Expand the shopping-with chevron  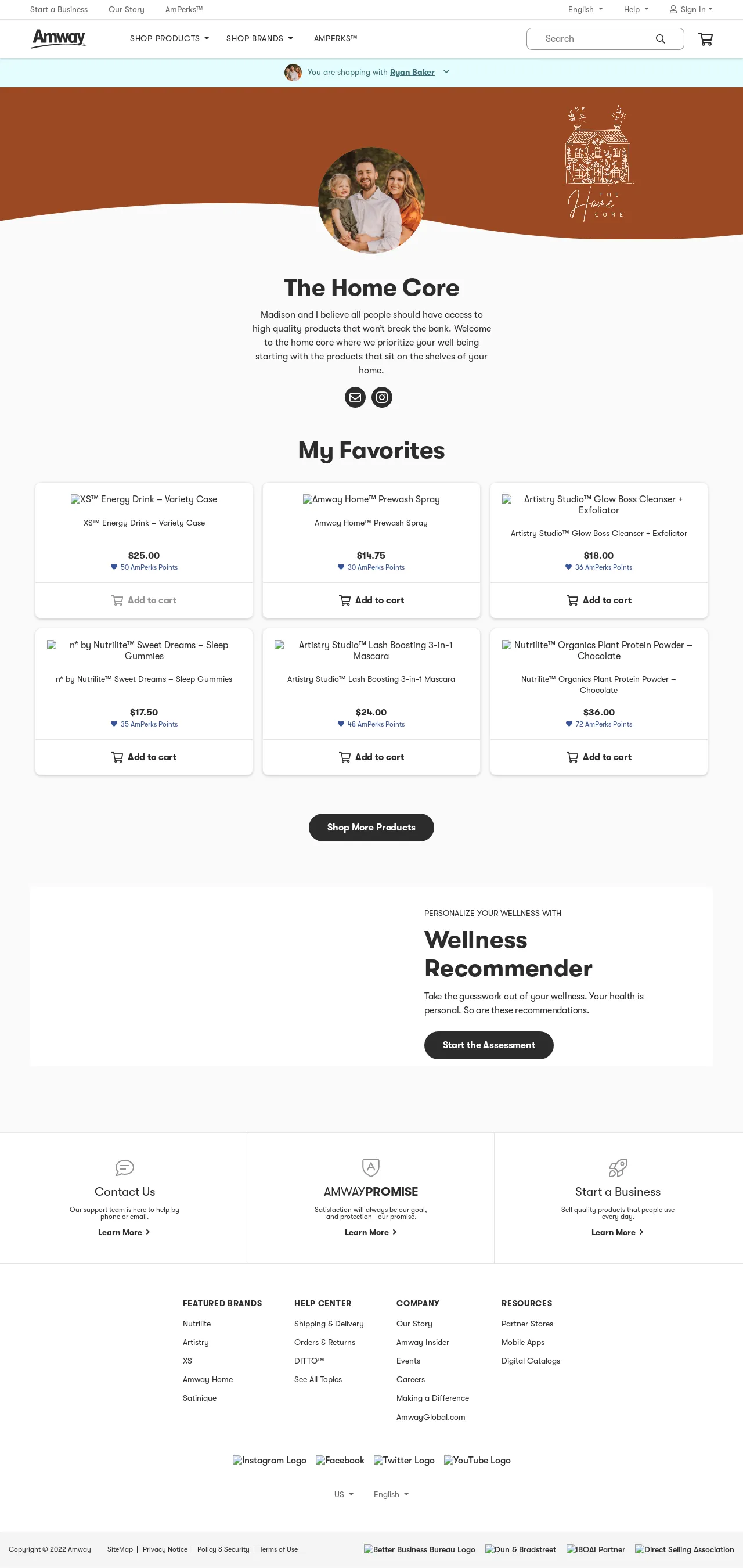tap(446, 72)
